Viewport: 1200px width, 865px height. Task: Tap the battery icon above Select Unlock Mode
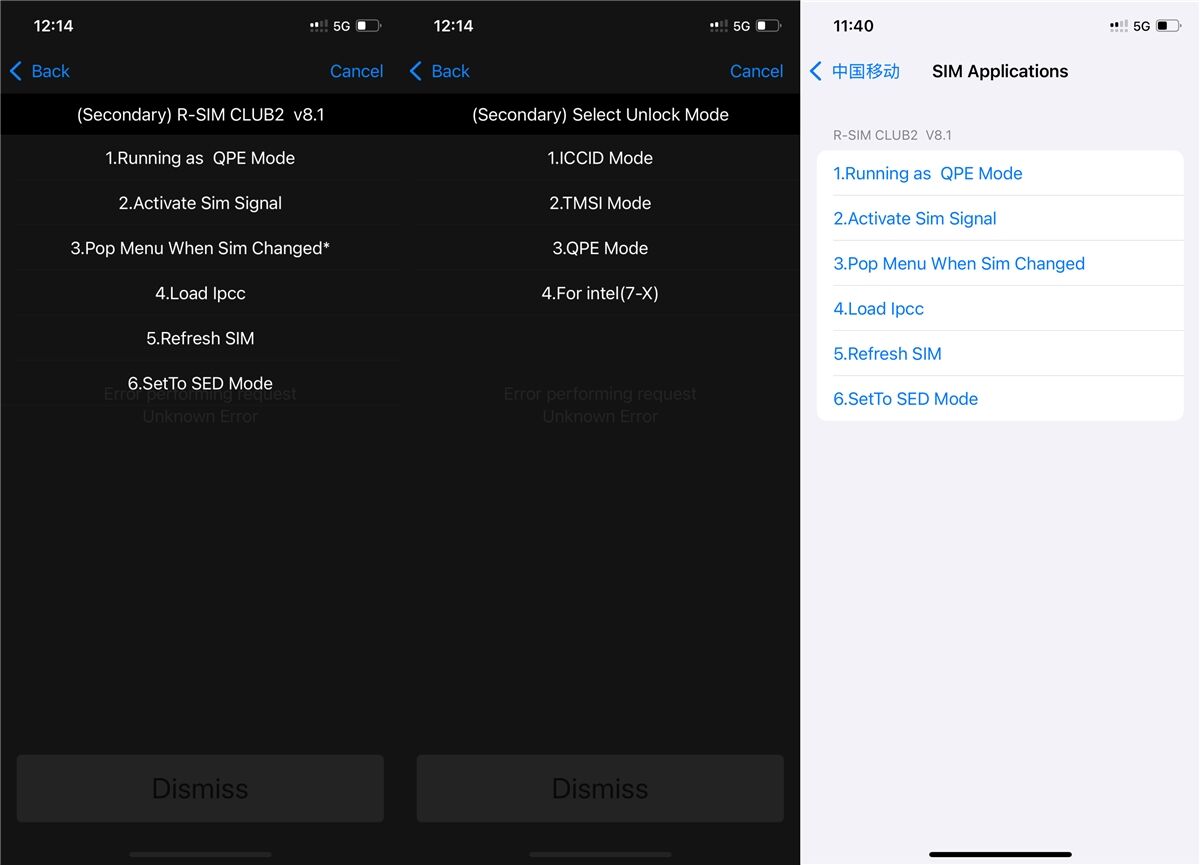(768, 26)
